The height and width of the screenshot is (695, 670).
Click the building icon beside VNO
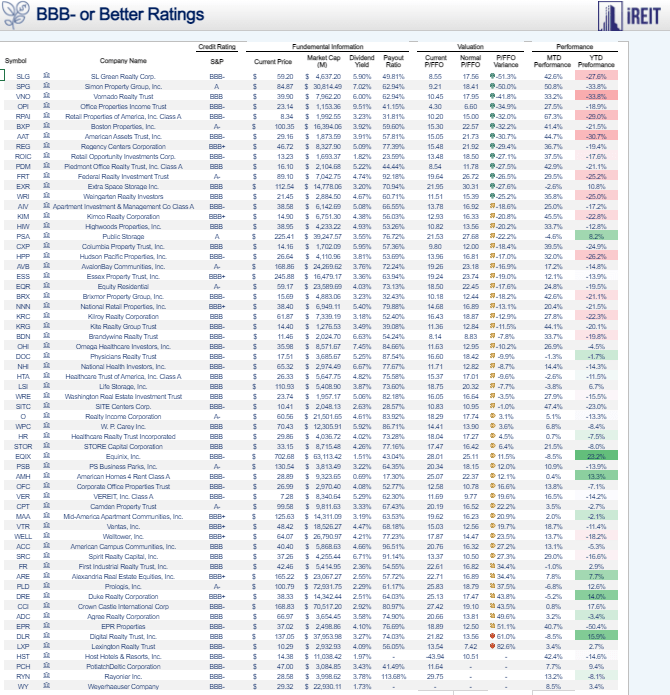tap(47, 95)
